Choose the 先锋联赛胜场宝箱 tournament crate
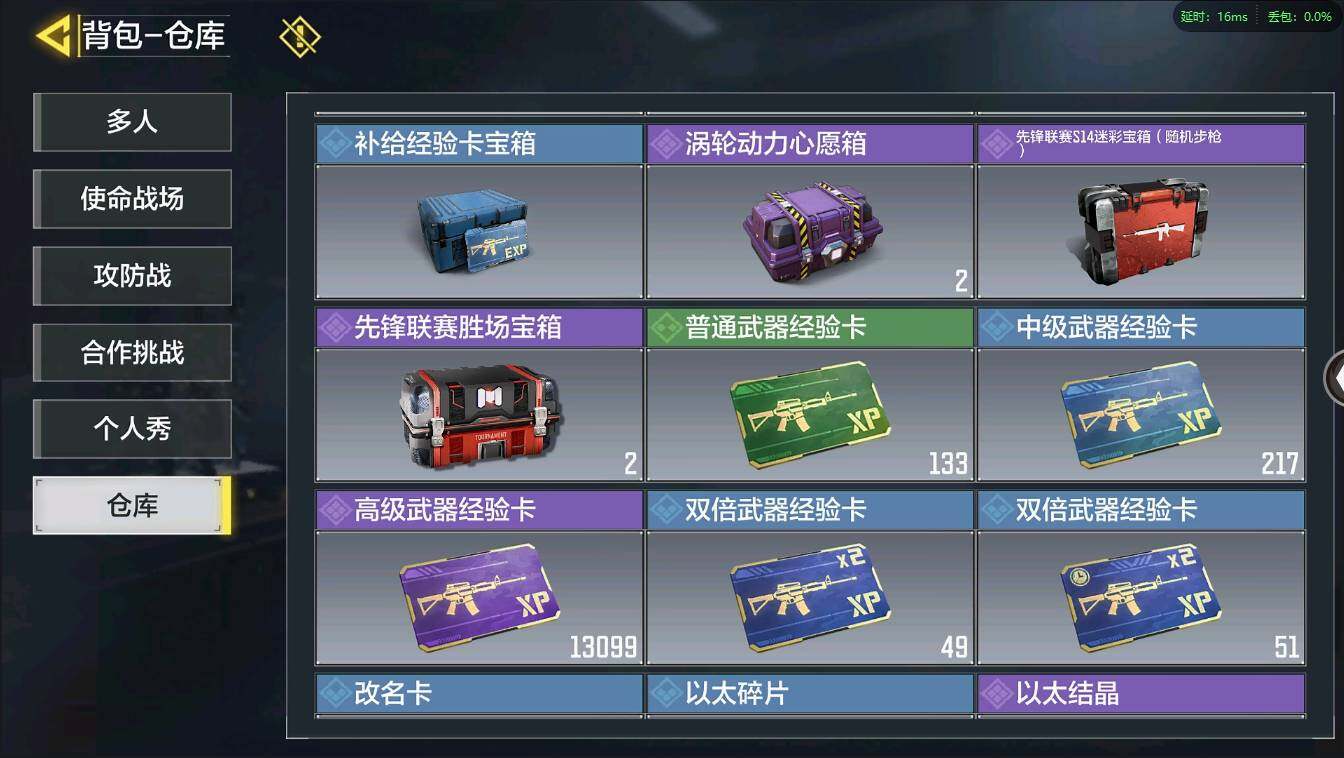The width and height of the screenshot is (1344, 758). pos(479,394)
